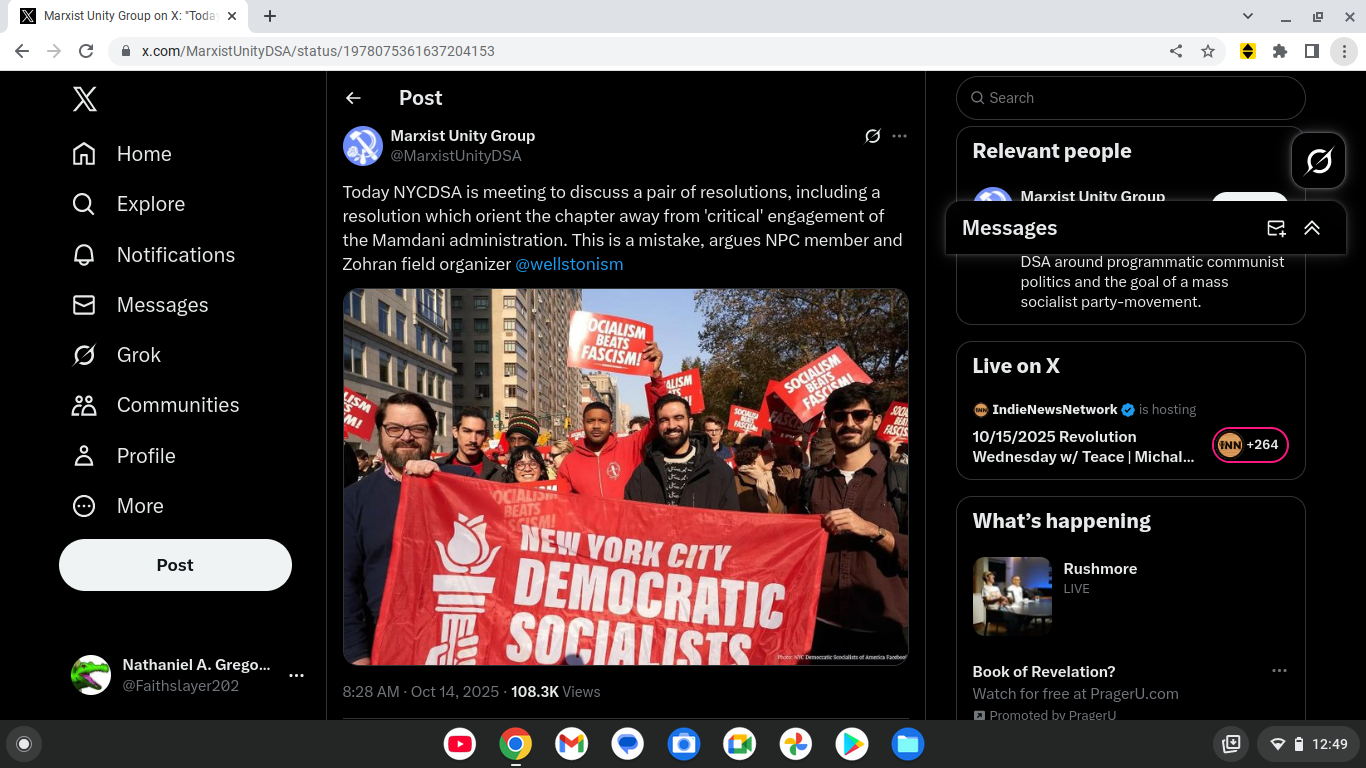Screen dimensions: 1366x768
Task: Open Messages in the left sidebar
Action: [140, 305]
